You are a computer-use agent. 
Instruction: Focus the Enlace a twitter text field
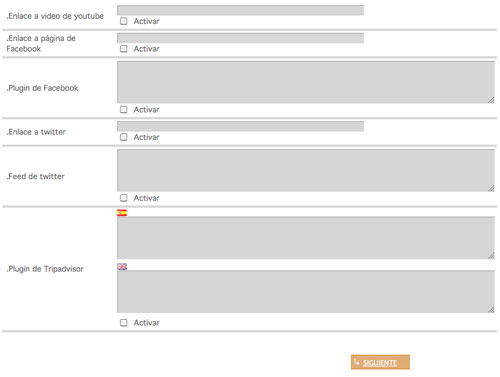[x=240, y=126]
